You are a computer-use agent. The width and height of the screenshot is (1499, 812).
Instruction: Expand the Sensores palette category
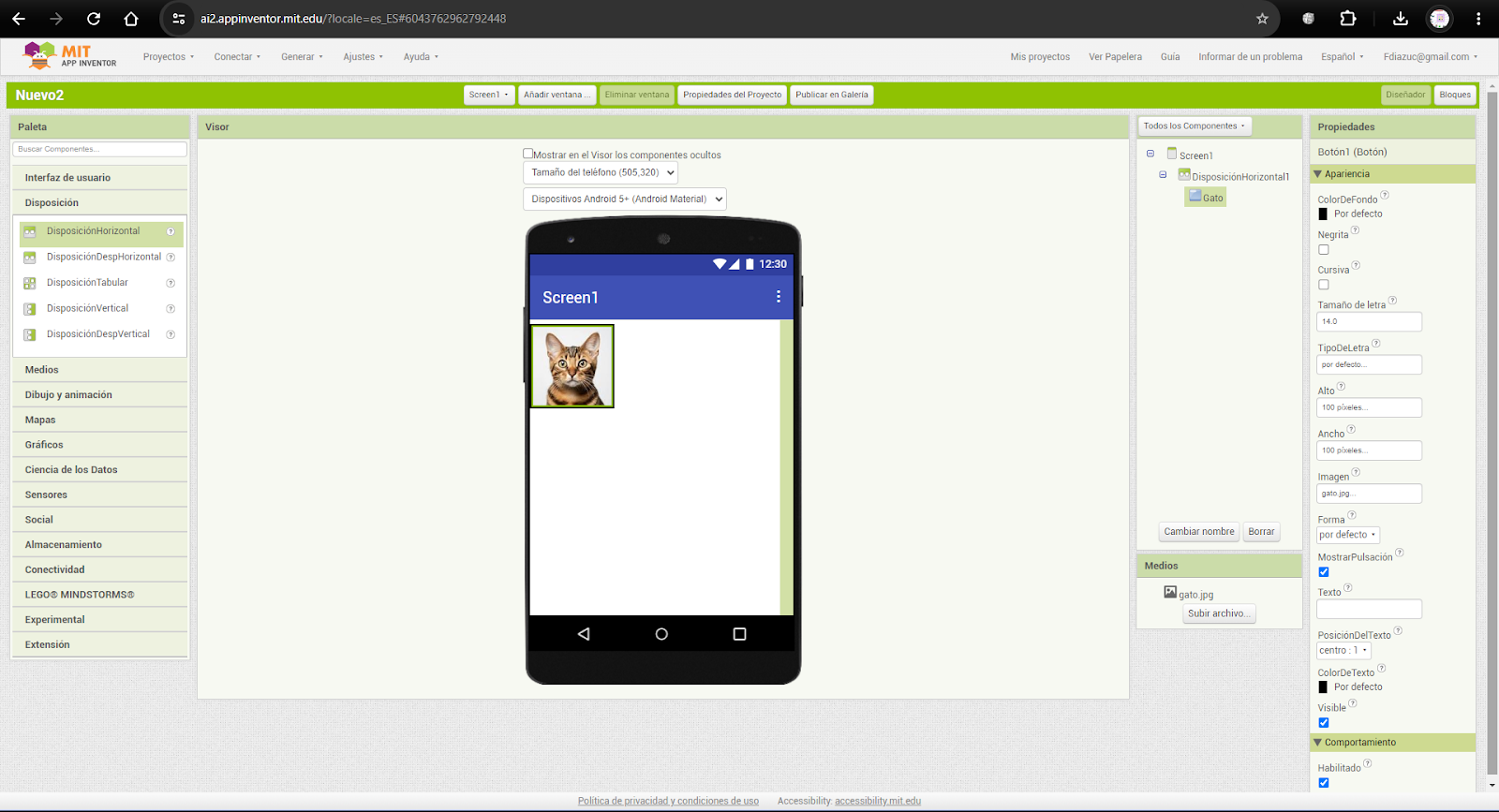pos(99,495)
